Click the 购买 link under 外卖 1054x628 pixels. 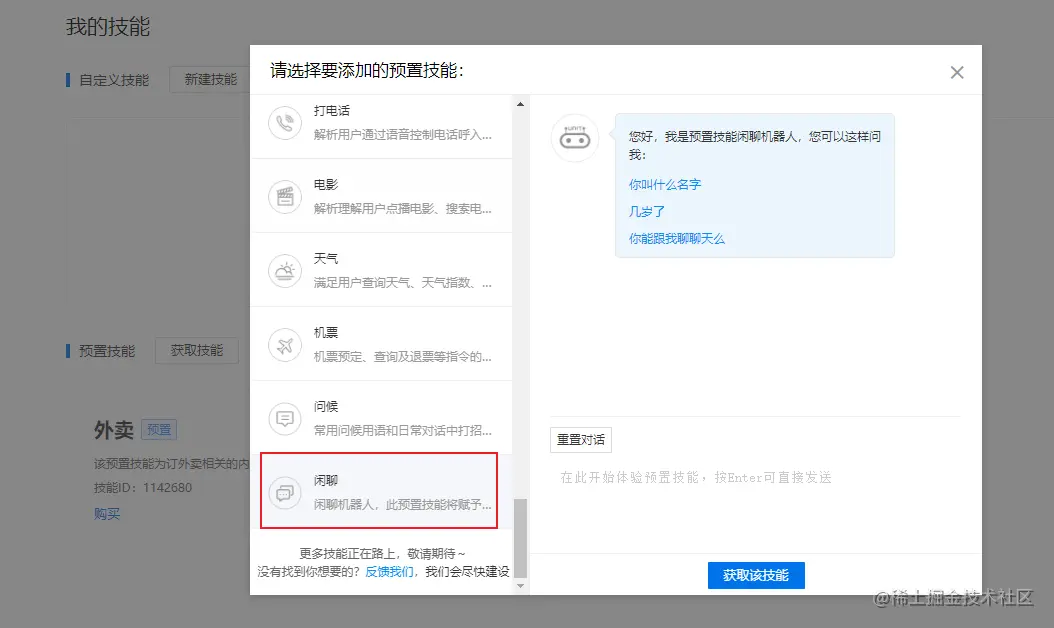(107, 514)
